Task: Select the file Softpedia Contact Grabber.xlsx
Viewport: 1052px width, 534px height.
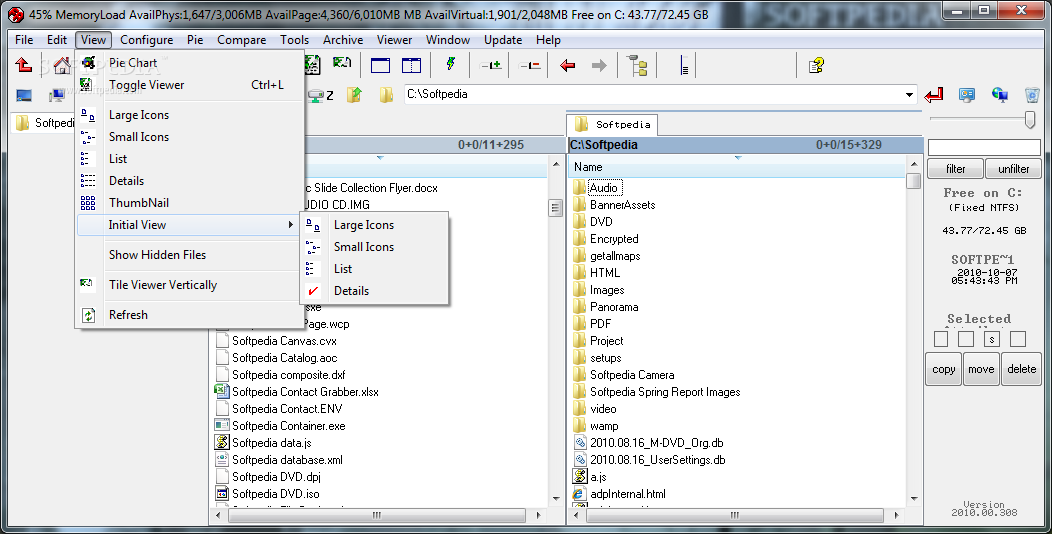Action: (305, 392)
